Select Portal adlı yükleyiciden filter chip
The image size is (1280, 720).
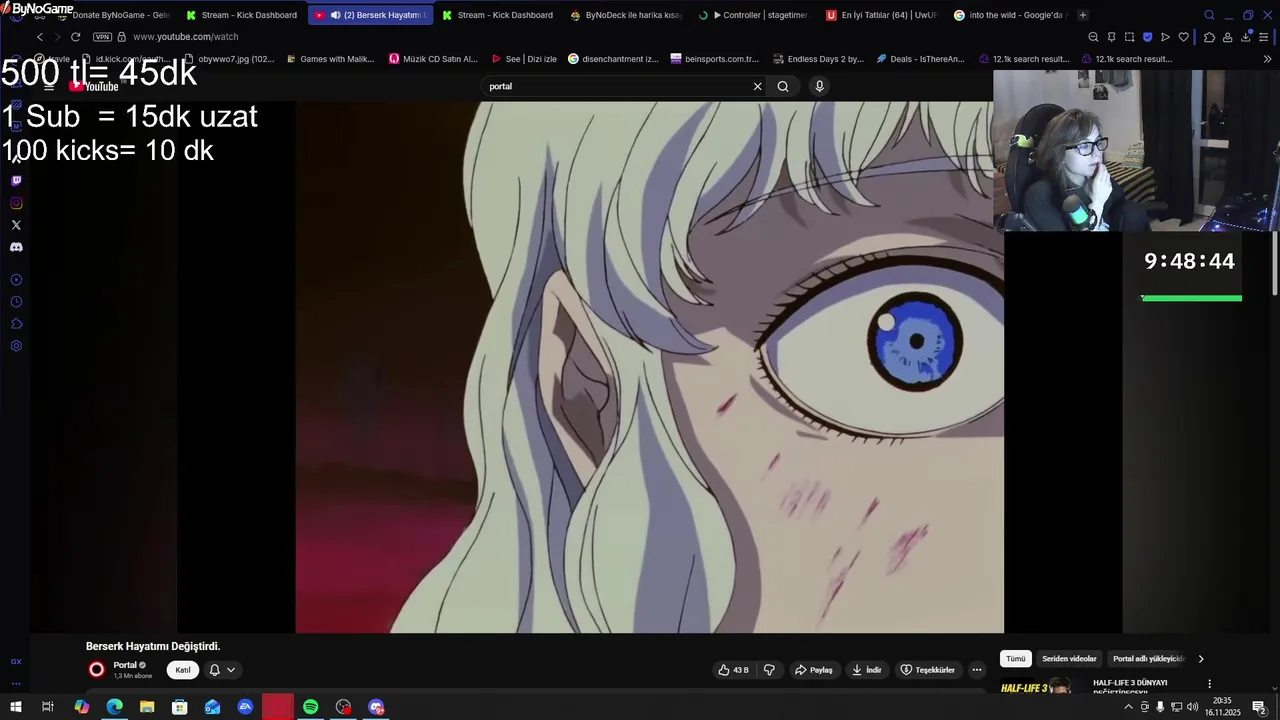(1148, 659)
